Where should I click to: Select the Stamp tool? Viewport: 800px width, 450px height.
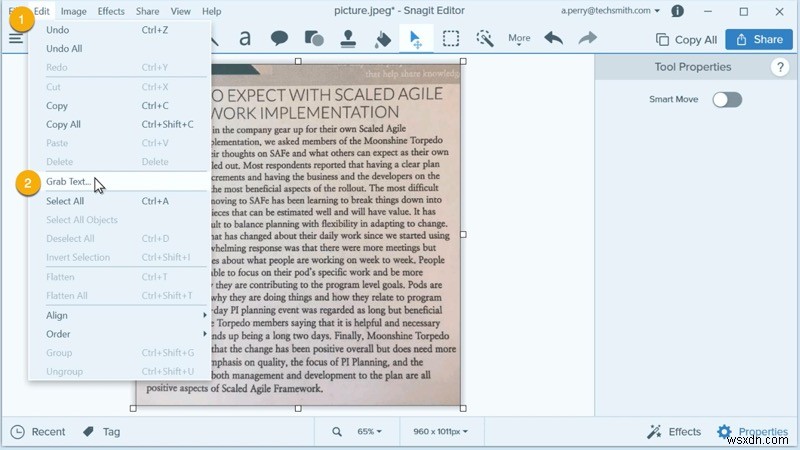[348, 38]
